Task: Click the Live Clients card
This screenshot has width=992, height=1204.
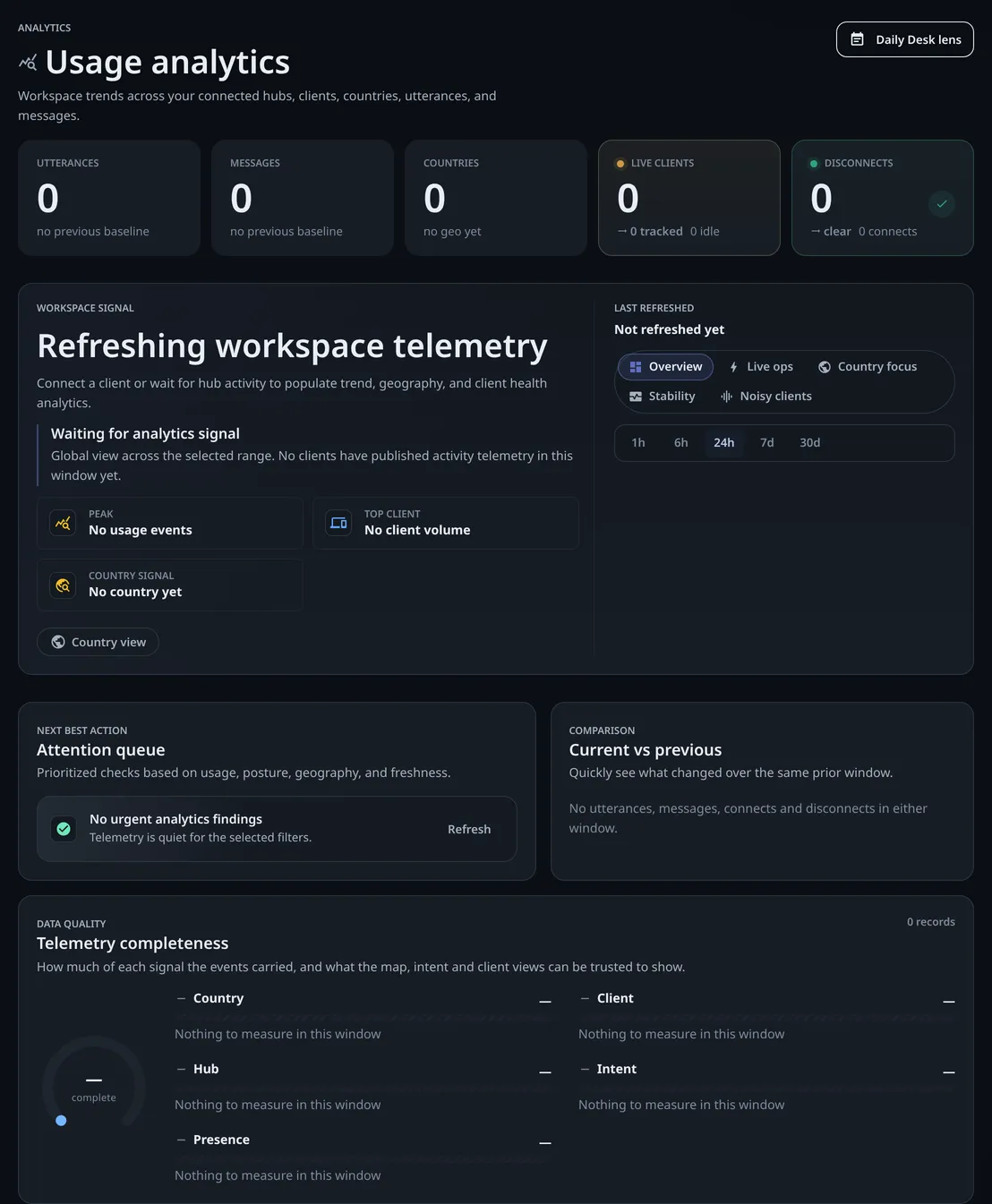Action: coord(689,198)
